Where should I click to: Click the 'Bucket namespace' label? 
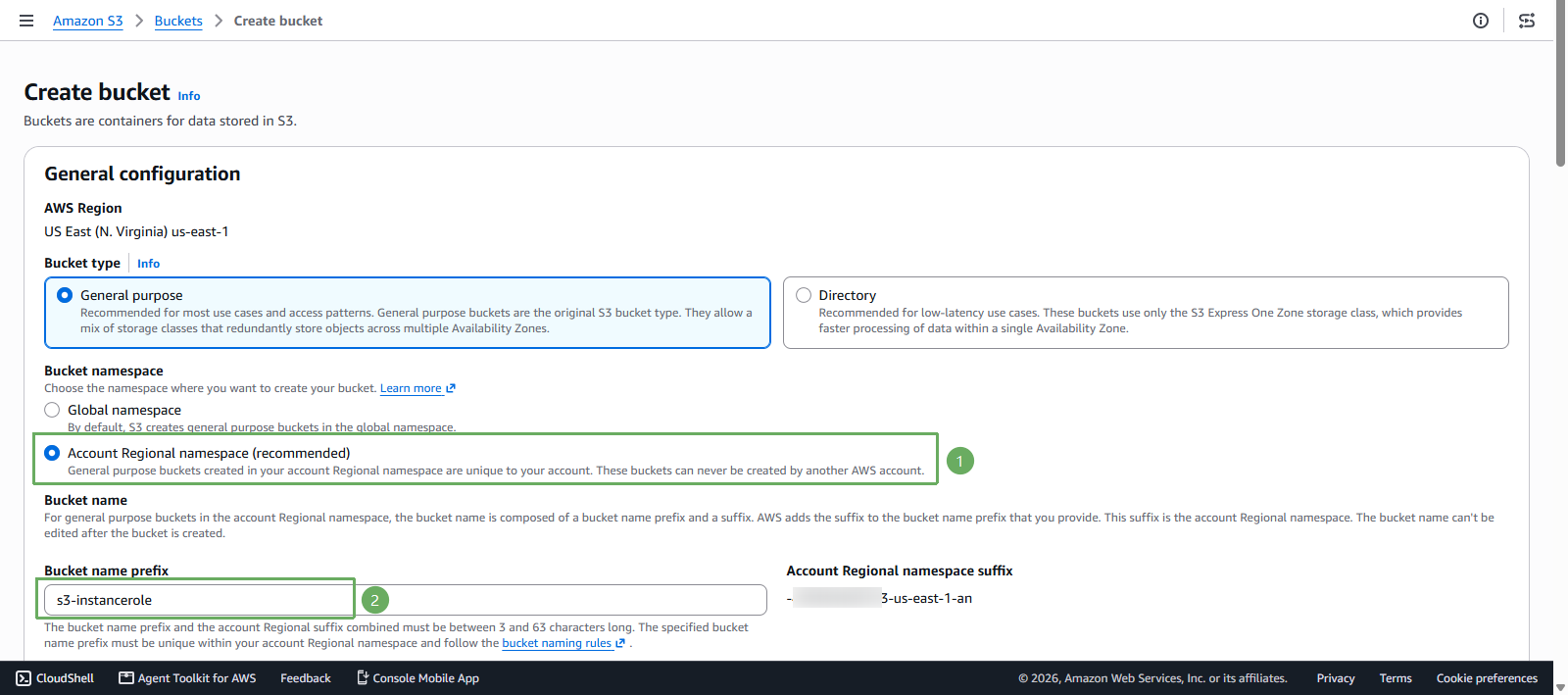click(104, 371)
